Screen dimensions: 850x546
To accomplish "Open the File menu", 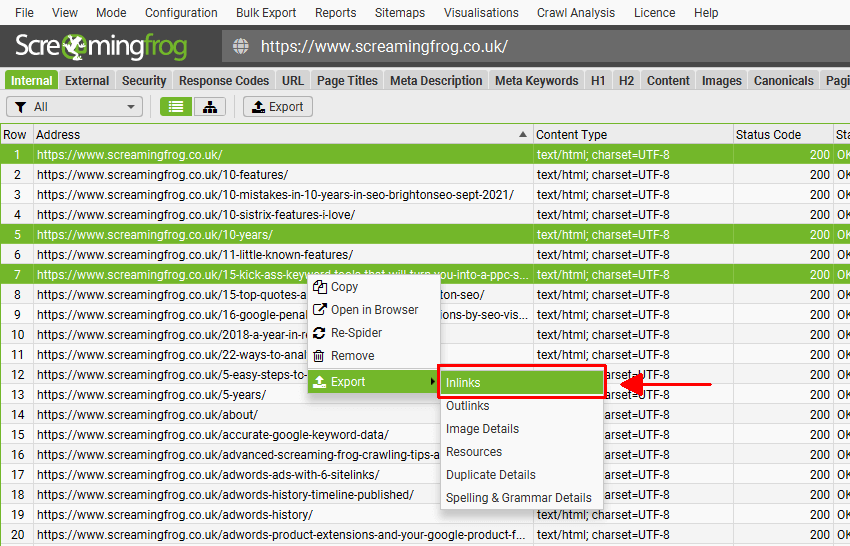I will [x=24, y=12].
